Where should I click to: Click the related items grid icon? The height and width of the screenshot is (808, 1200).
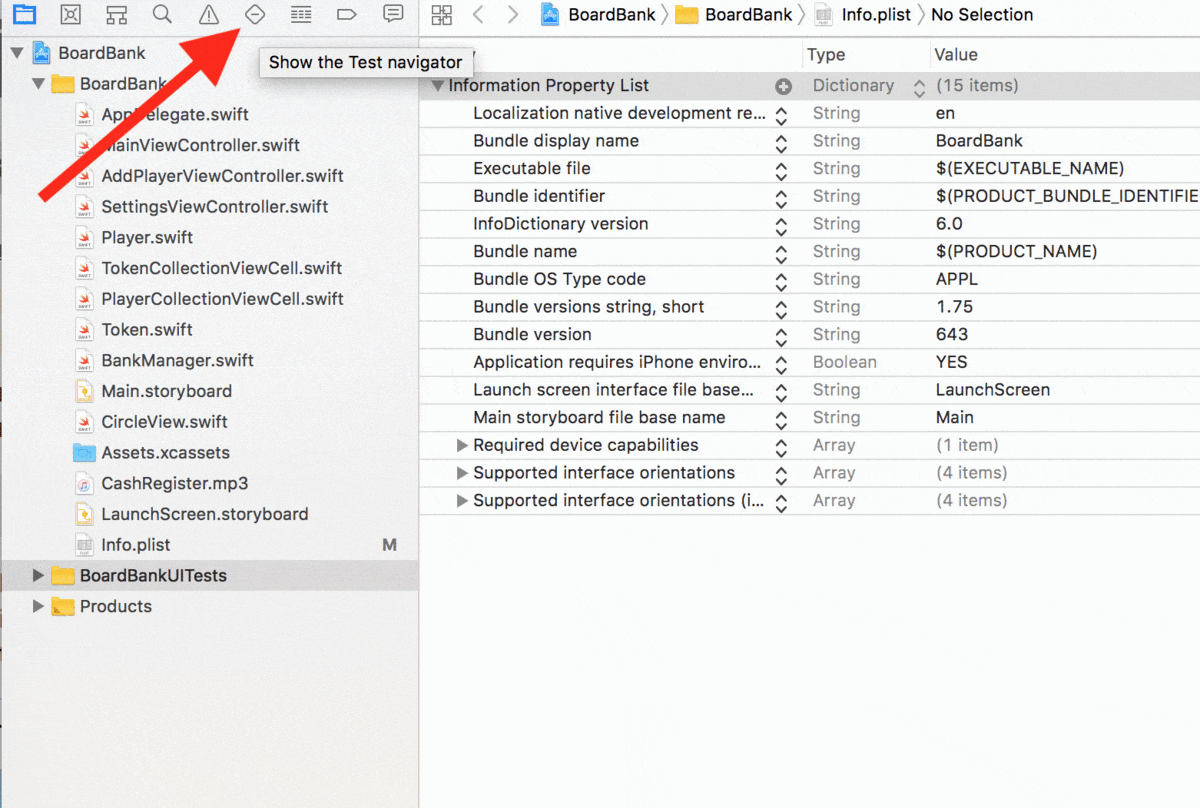pos(442,14)
